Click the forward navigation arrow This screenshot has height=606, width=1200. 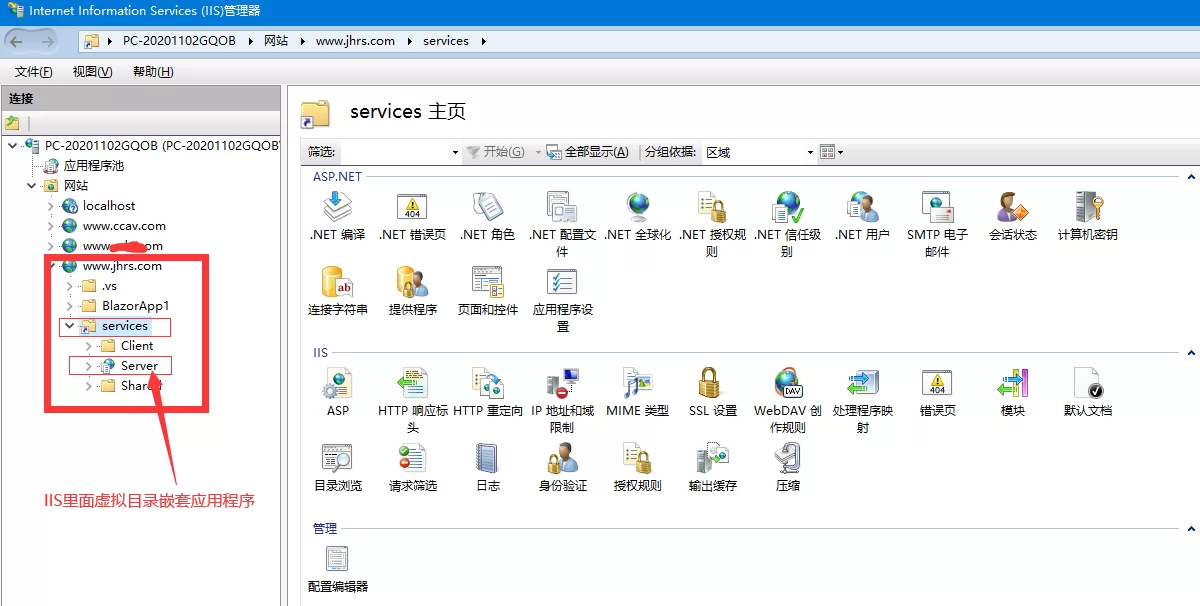(46, 41)
